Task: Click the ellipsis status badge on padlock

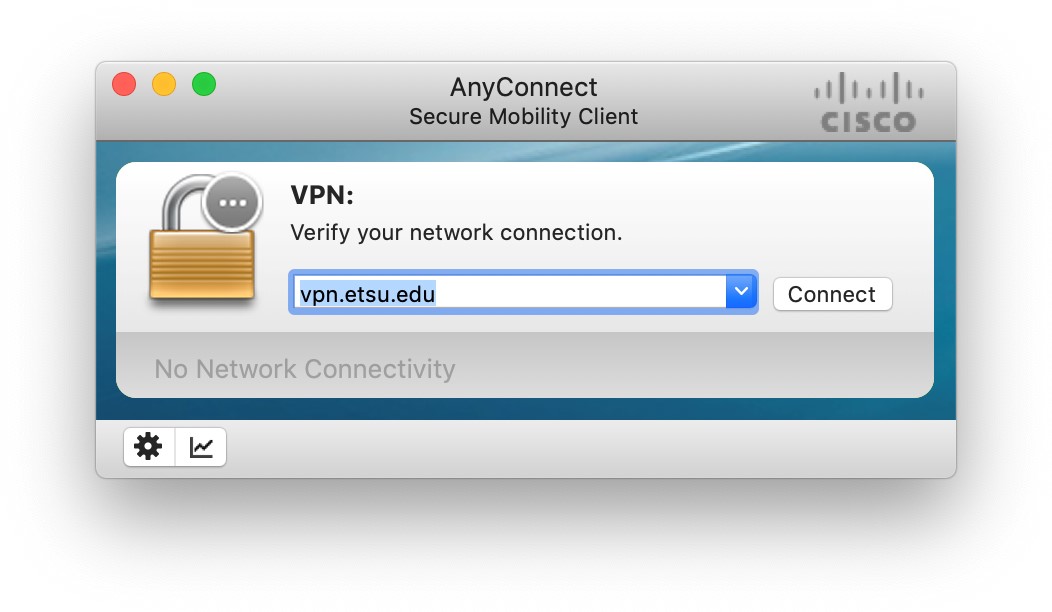Action: click(x=233, y=203)
